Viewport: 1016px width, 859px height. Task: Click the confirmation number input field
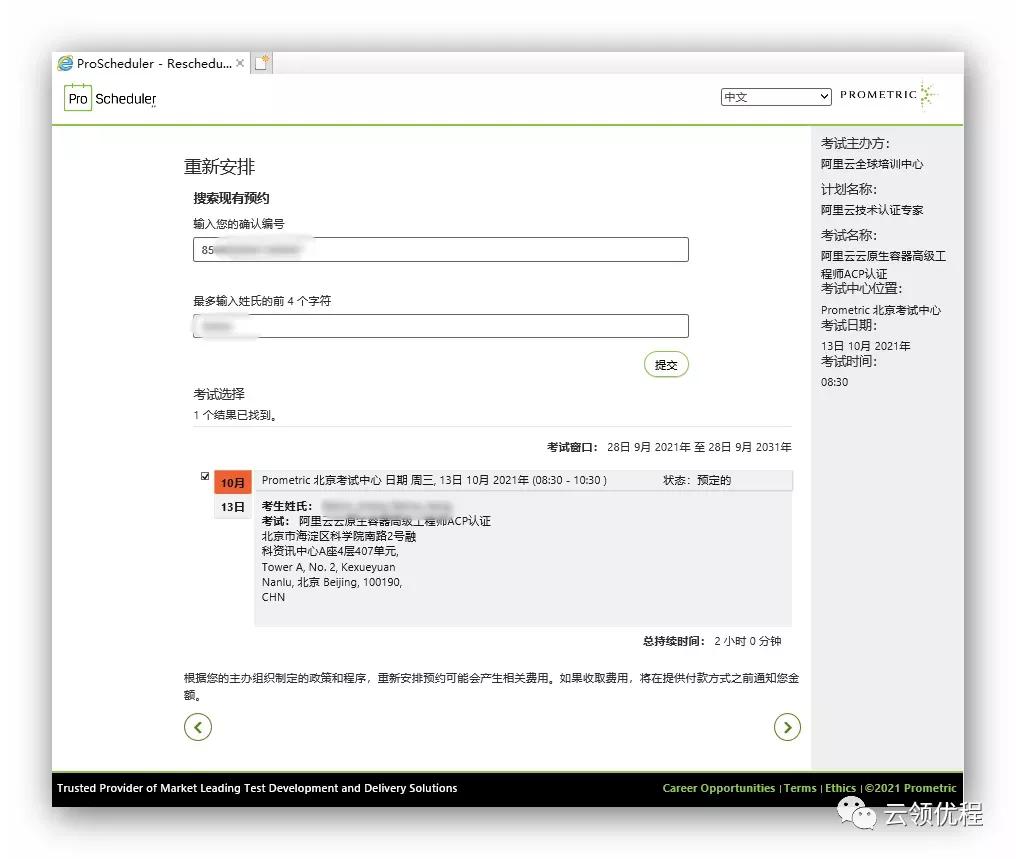click(440, 249)
